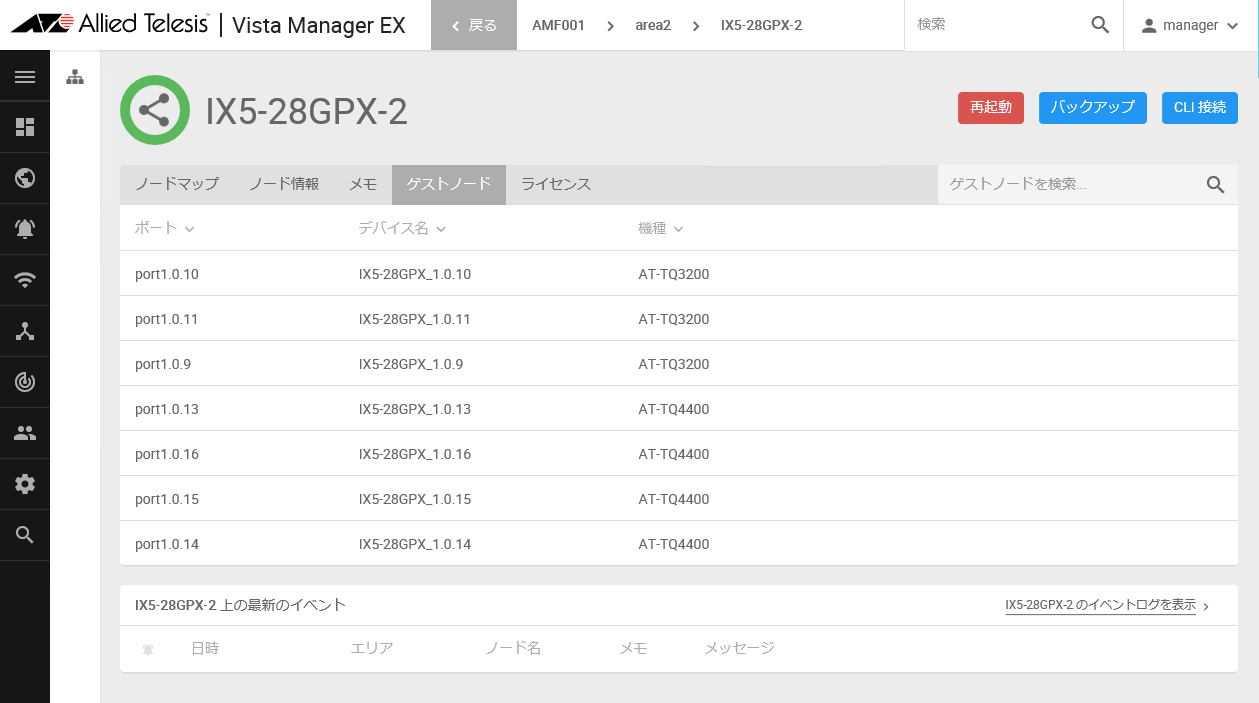Click AT-TQ3200 model in port1.0.9 row

tap(674, 364)
